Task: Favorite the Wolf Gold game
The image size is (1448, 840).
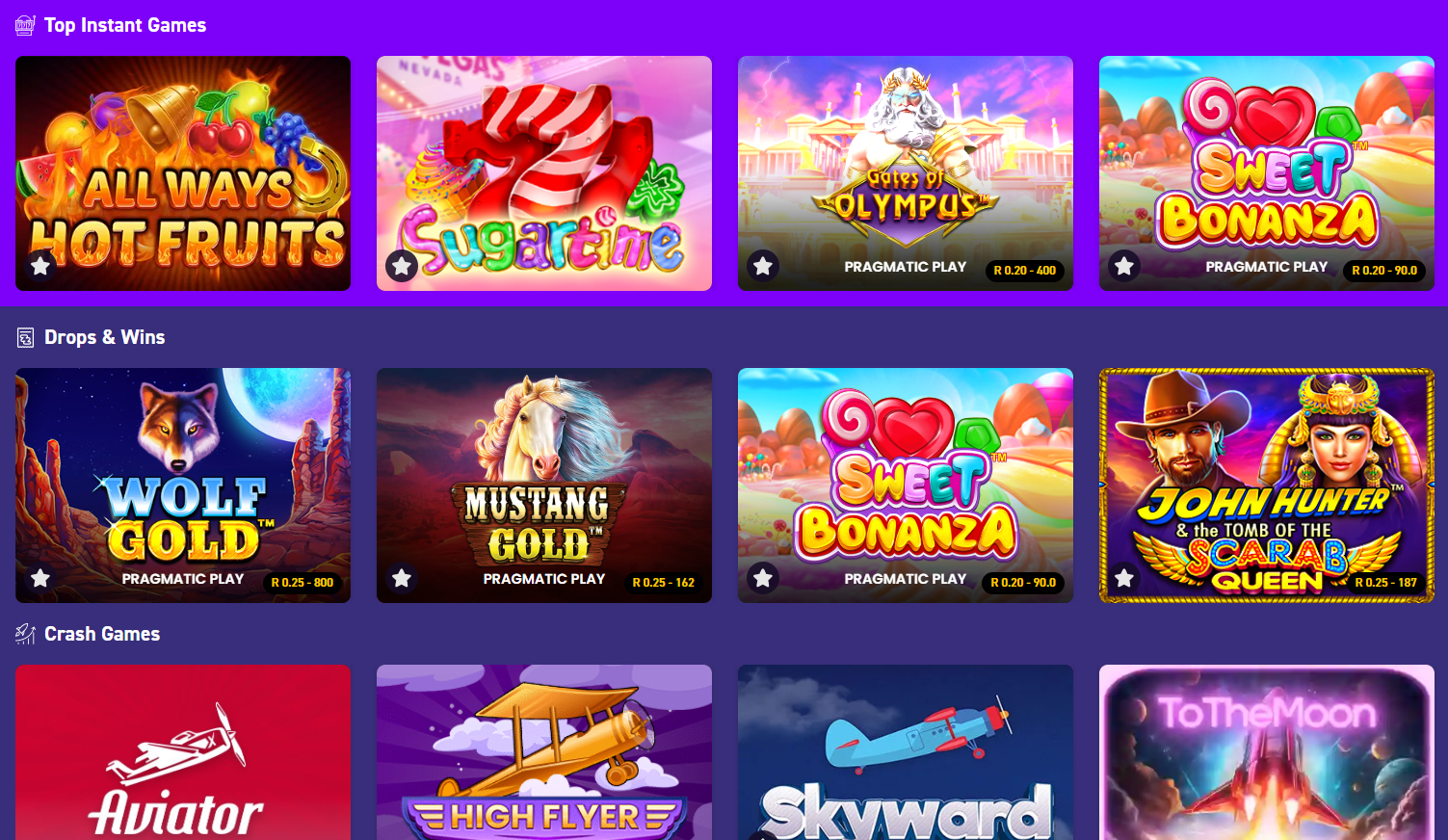Action: click(x=40, y=578)
